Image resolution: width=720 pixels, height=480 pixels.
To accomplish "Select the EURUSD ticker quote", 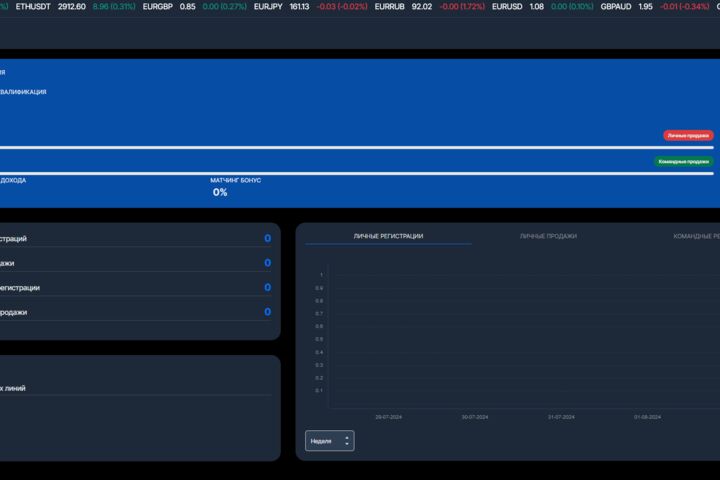I will tap(542, 7).
